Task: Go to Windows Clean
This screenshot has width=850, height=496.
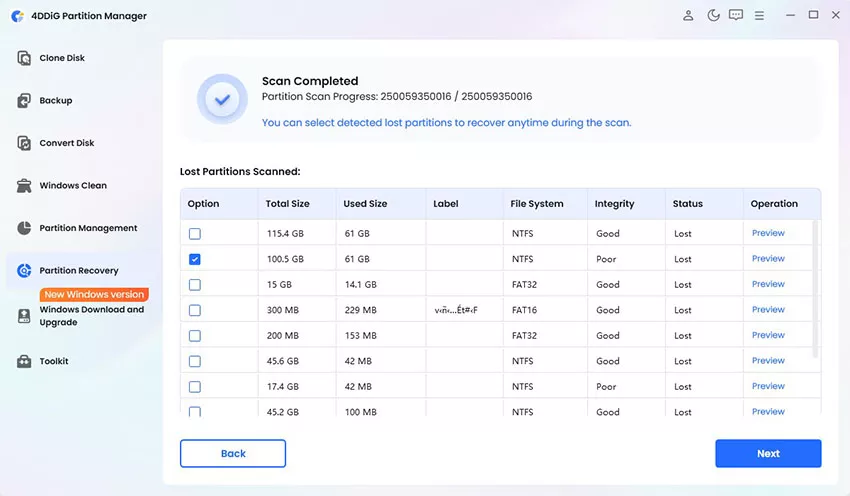Action: click(73, 185)
